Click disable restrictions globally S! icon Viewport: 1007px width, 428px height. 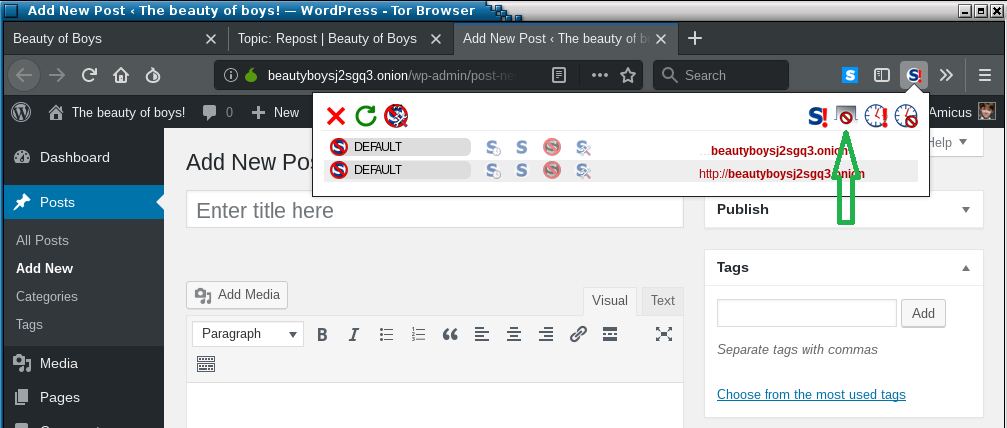819,116
